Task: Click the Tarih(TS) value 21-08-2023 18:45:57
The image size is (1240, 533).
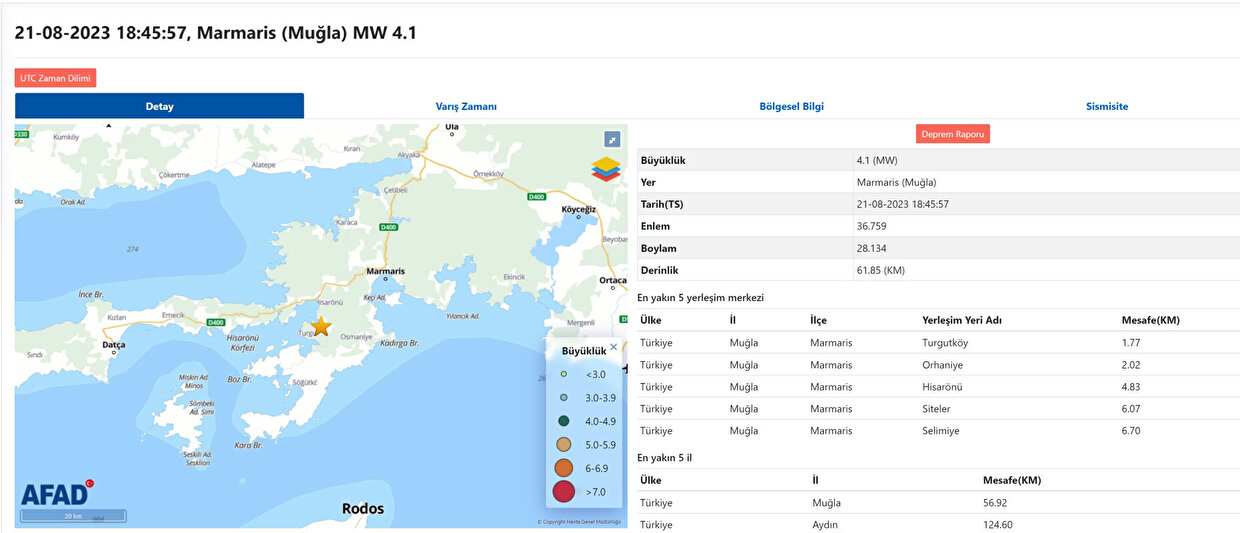Action: (x=903, y=204)
